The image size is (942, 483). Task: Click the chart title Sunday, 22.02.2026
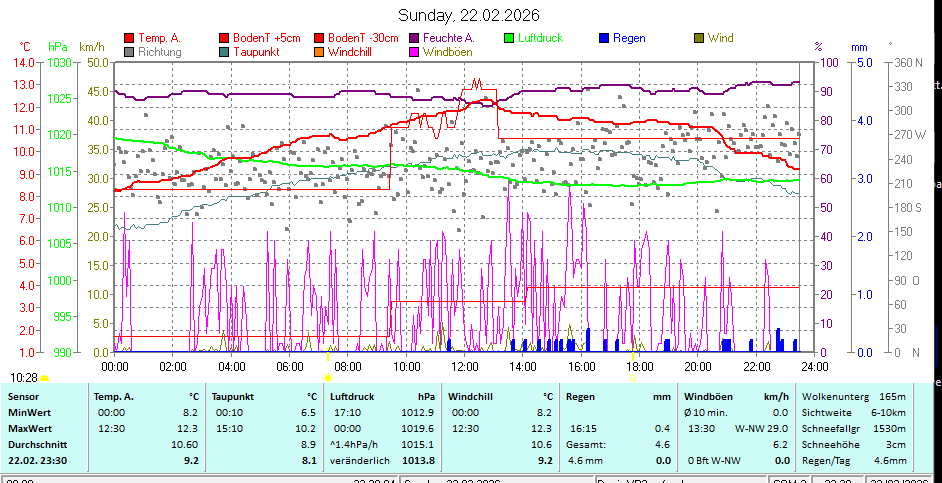pyautogui.click(x=469, y=15)
